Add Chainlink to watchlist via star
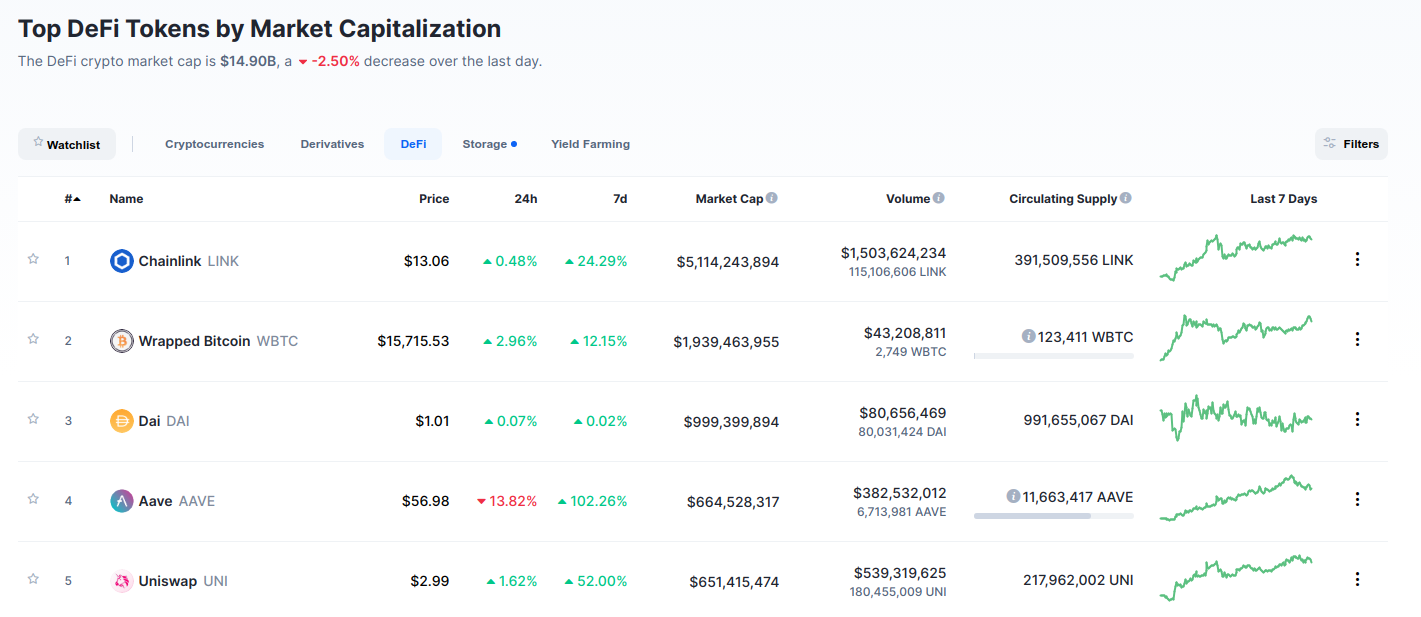The width and height of the screenshot is (1421, 617). [32, 260]
